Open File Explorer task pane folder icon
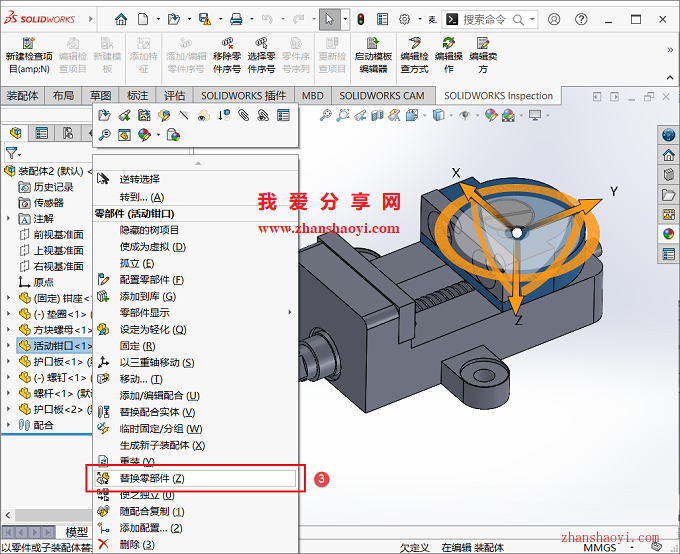The image size is (680, 554). pos(668,195)
